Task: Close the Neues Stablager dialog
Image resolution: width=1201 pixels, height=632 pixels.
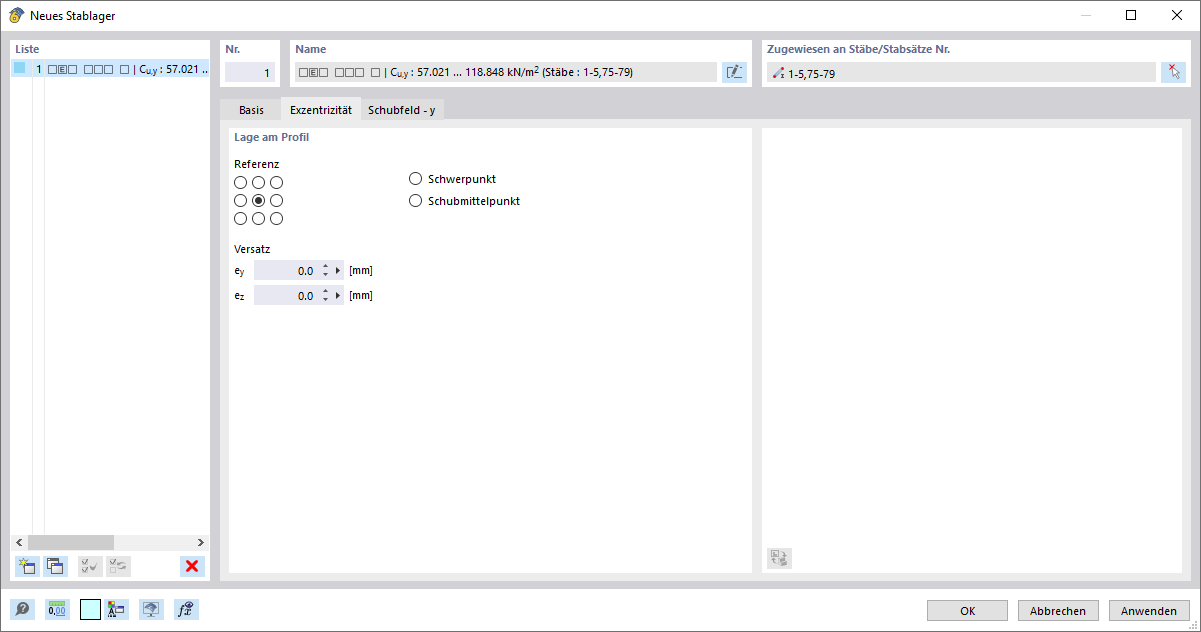Action: point(1176,15)
